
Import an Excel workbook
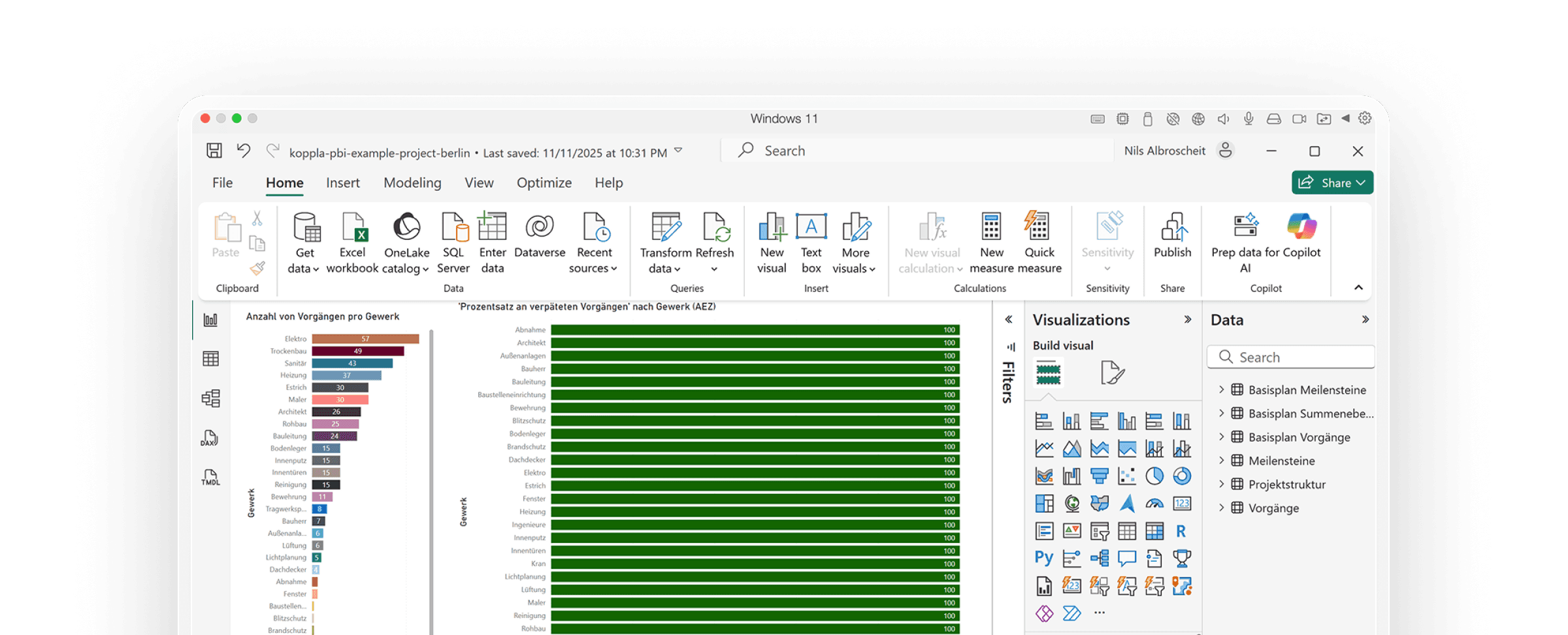(352, 242)
